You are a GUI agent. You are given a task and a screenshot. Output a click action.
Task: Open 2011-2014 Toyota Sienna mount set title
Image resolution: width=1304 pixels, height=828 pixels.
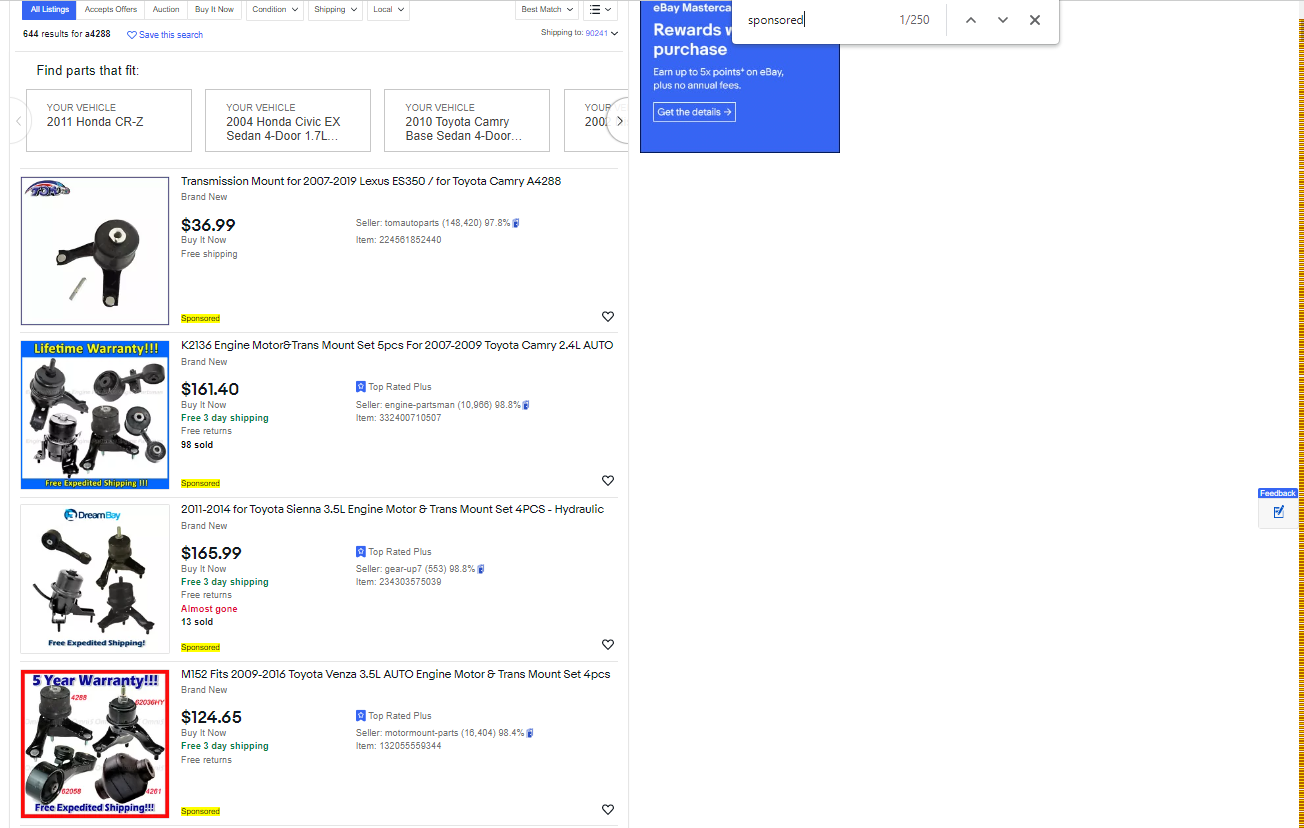pyautogui.click(x=392, y=510)
